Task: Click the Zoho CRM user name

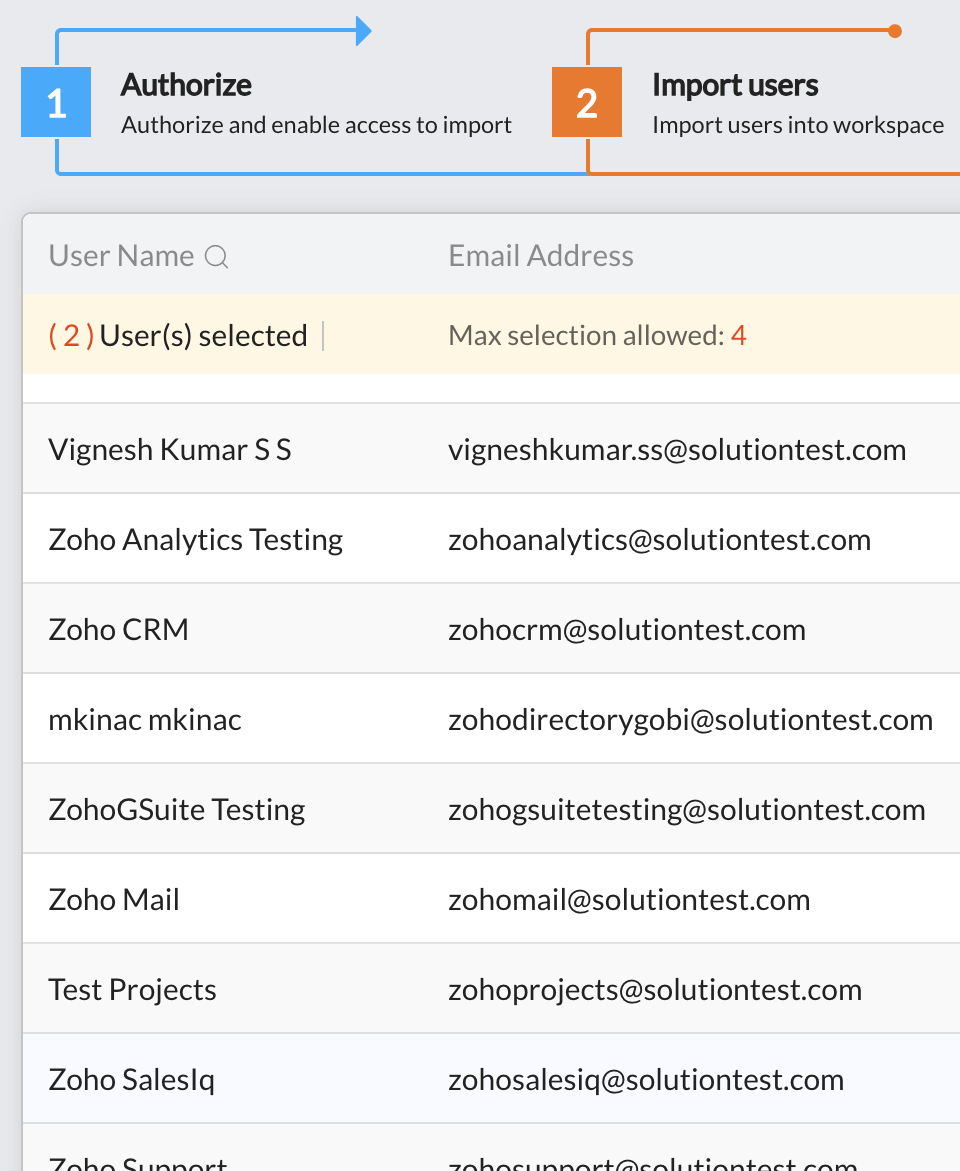Action: tap(119, 629)
